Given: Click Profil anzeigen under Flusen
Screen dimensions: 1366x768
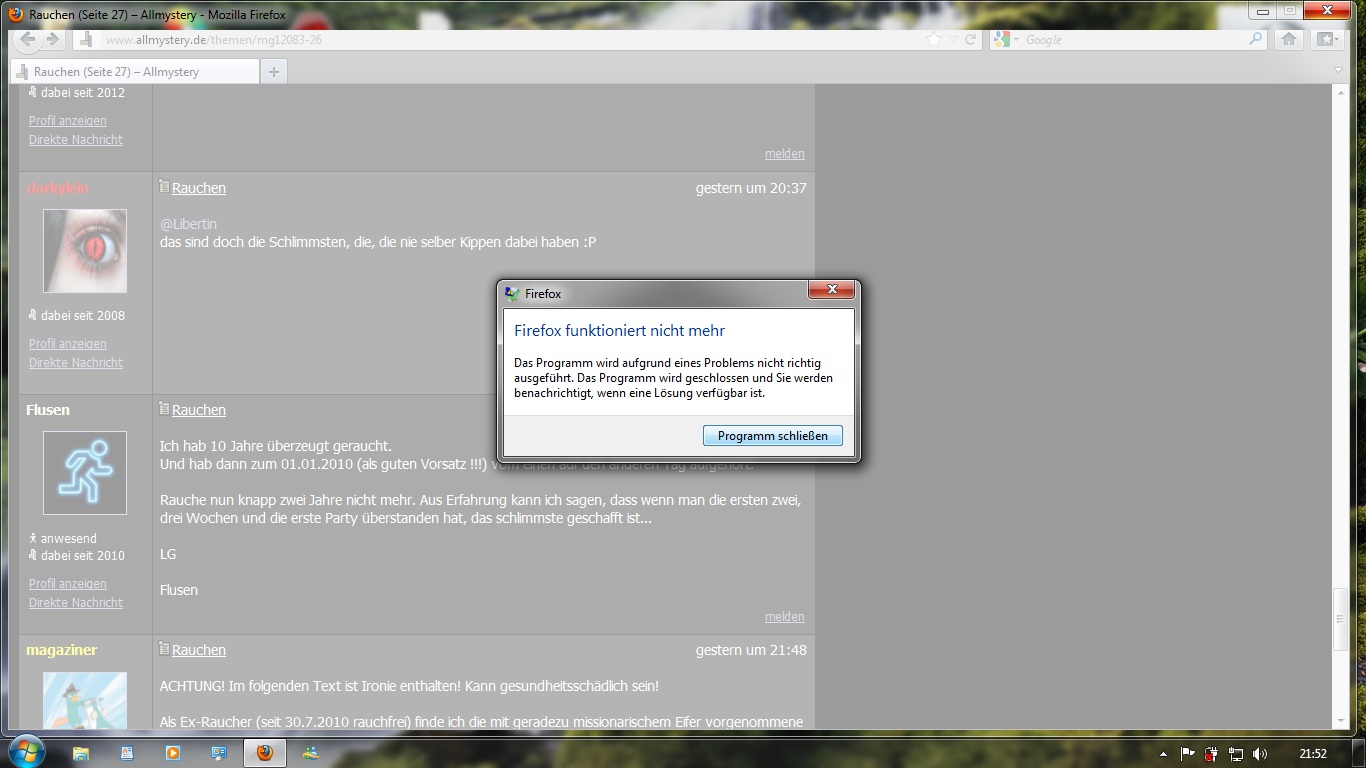Looking at the screenshot, I should click(x=67, y=584).
